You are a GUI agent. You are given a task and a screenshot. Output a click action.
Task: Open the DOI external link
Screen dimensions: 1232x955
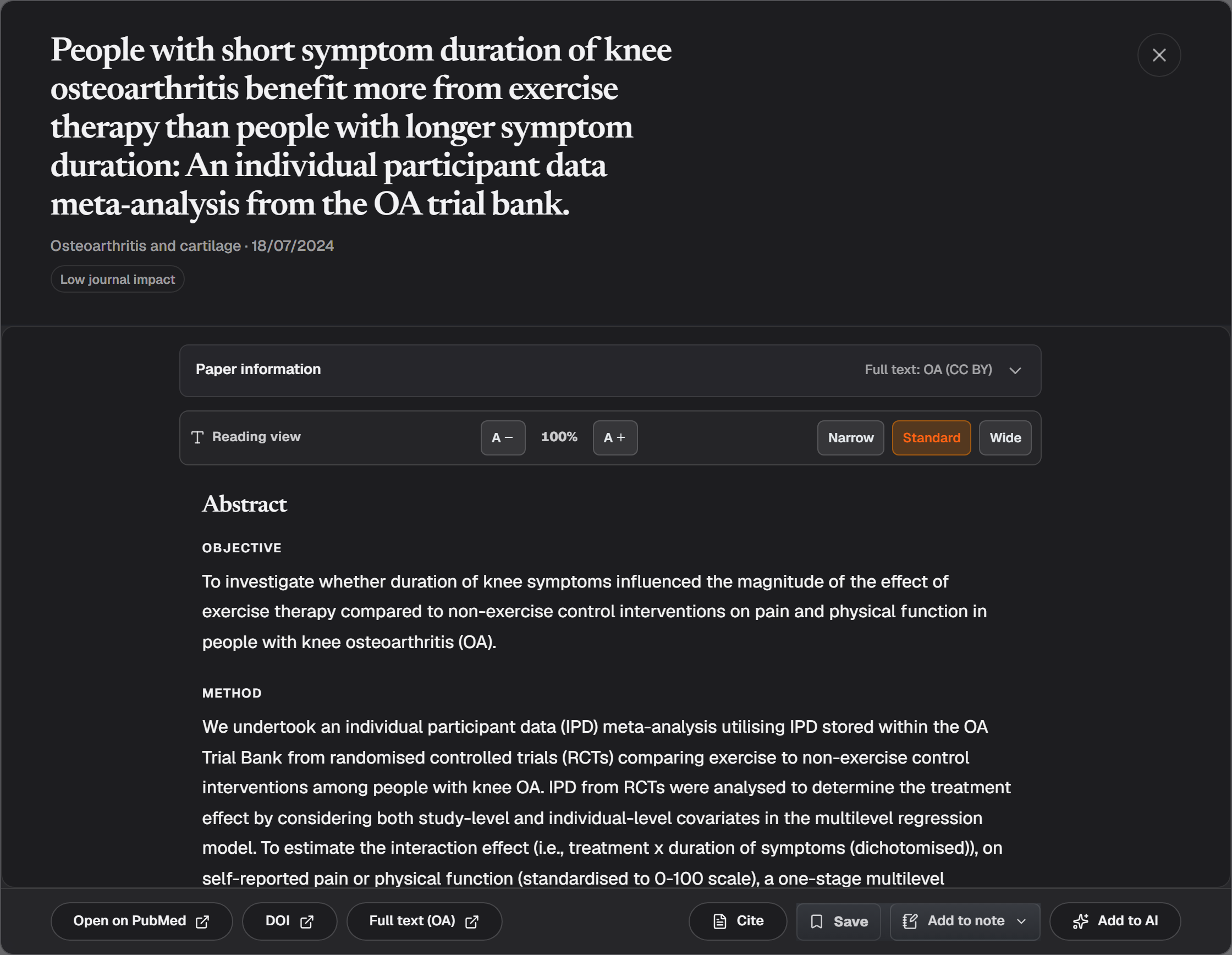coord(289,921)
